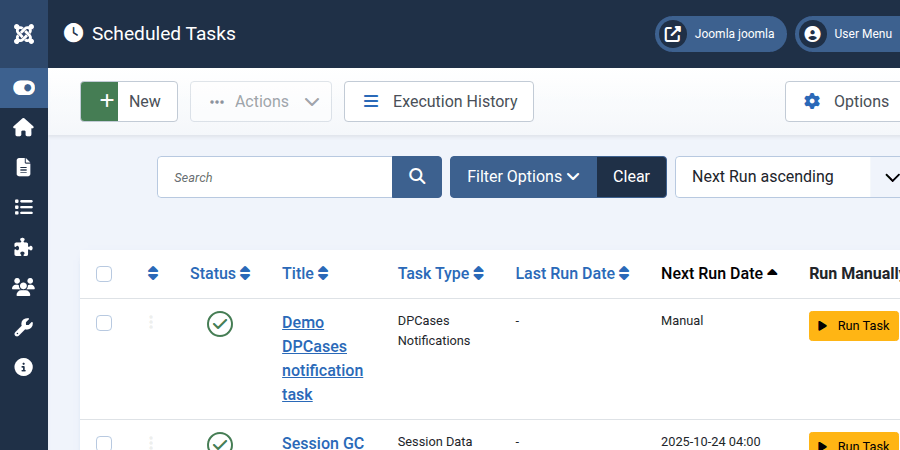Click the Joomla logo icon

coord(24,33)
